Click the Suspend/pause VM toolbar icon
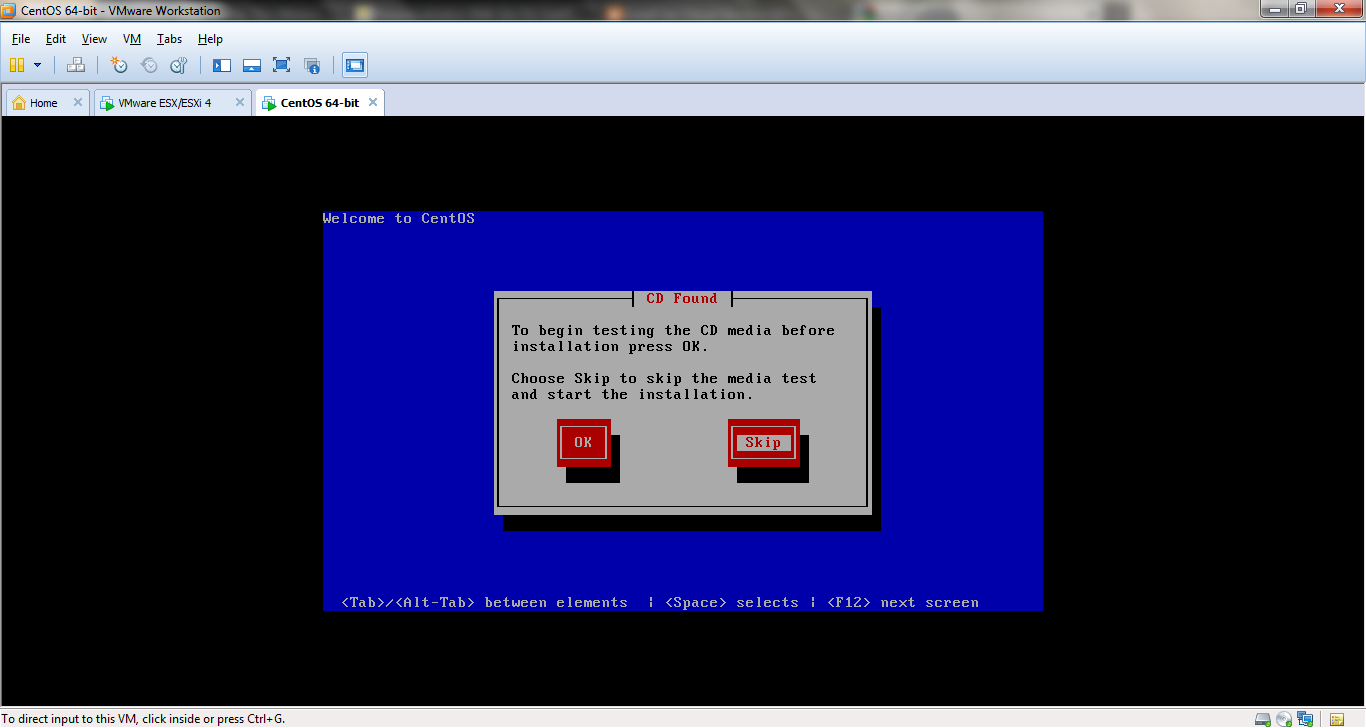The image size is (1366, 728). pyautogui.click(x=17, y=65)
